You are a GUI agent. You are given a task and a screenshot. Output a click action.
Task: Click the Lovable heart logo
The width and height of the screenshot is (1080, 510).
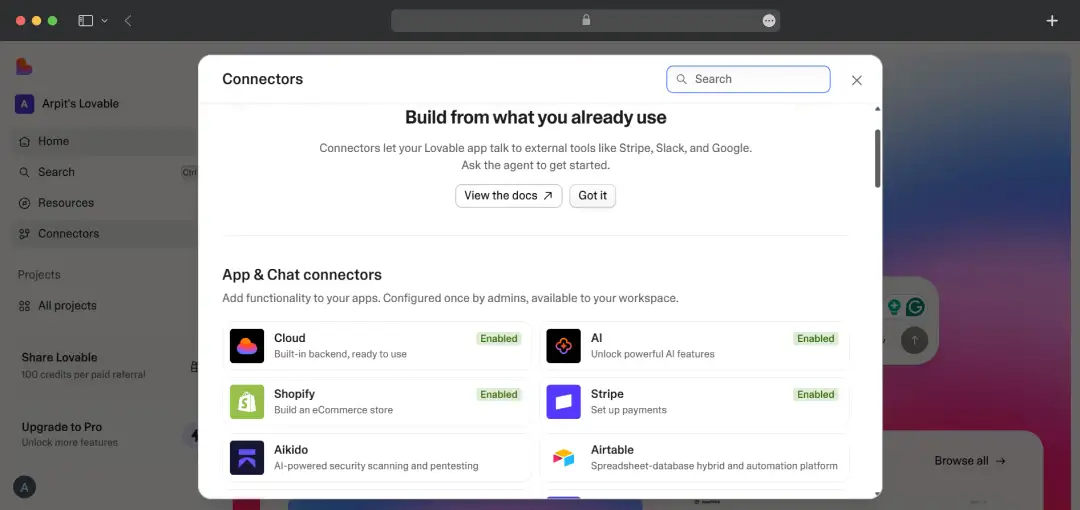[24, 67]
